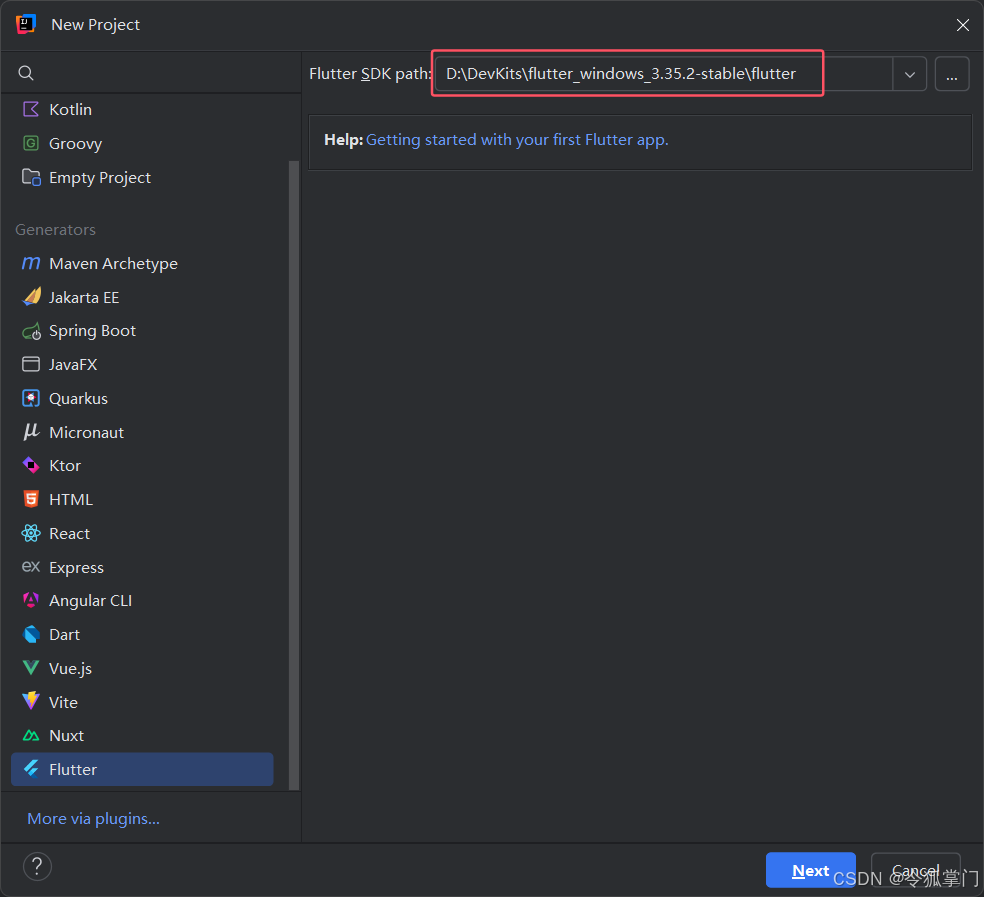Click the React atom icon
The height and width of the screenshot is (897, 984).
(31, 533)
